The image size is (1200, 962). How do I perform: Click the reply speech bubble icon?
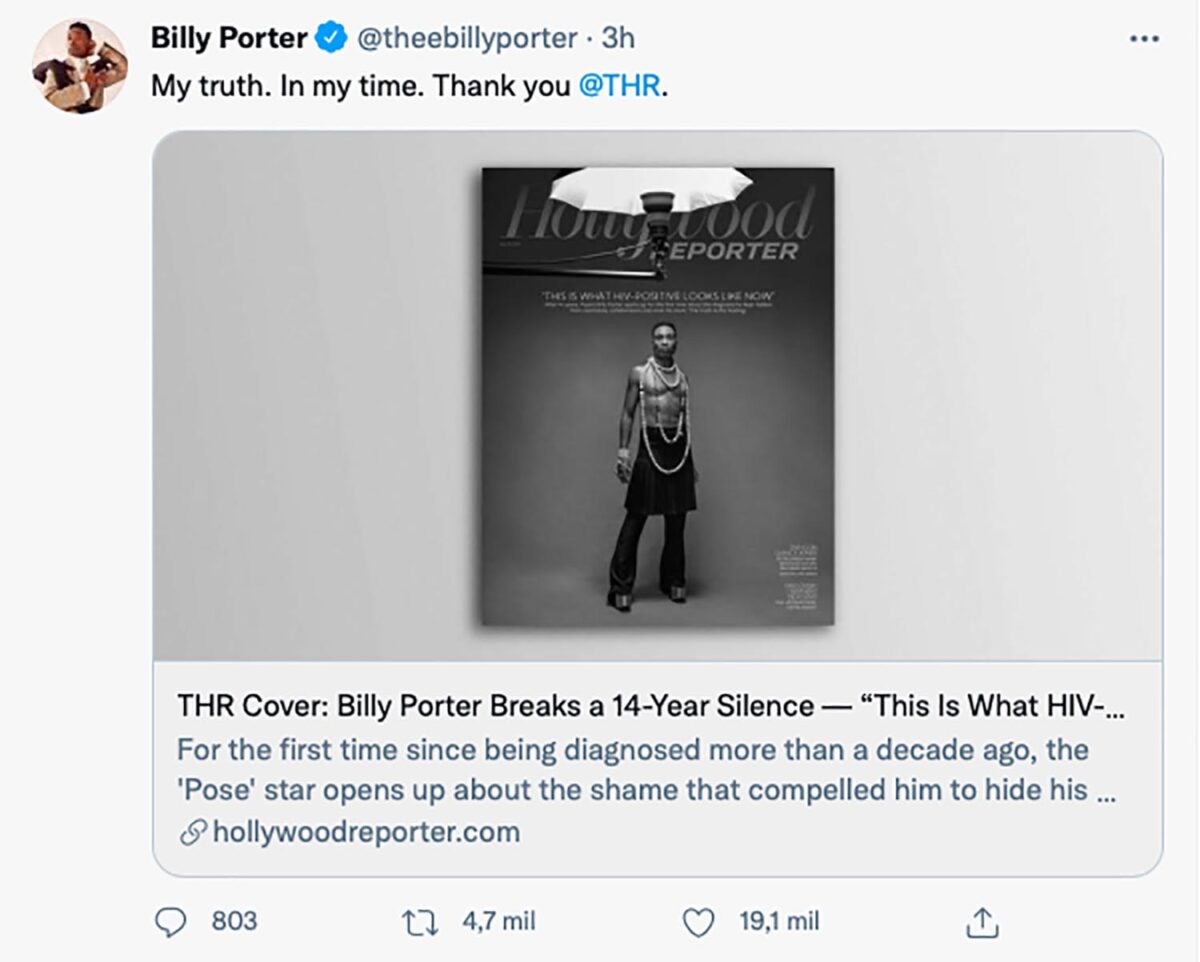(x=170, y=919)
